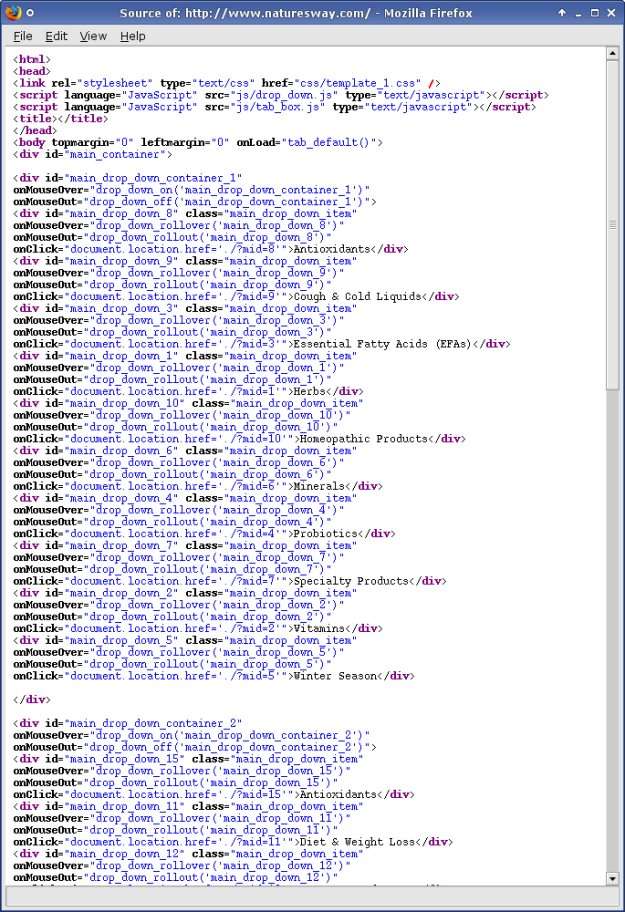Click the css/template_1.css link in source

coord(360,83)
